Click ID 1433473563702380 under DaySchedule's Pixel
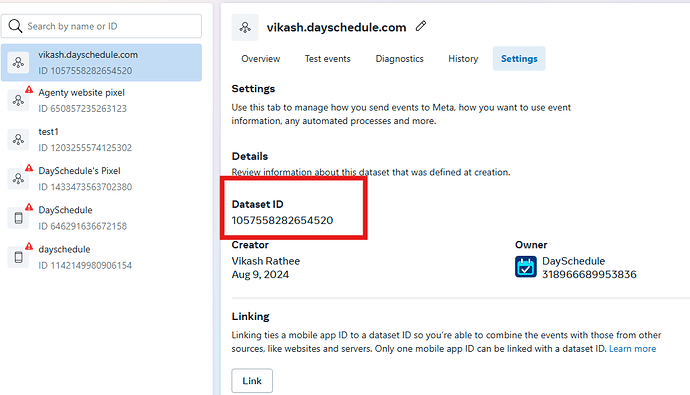The image size is (690, 395). [85, 187]
